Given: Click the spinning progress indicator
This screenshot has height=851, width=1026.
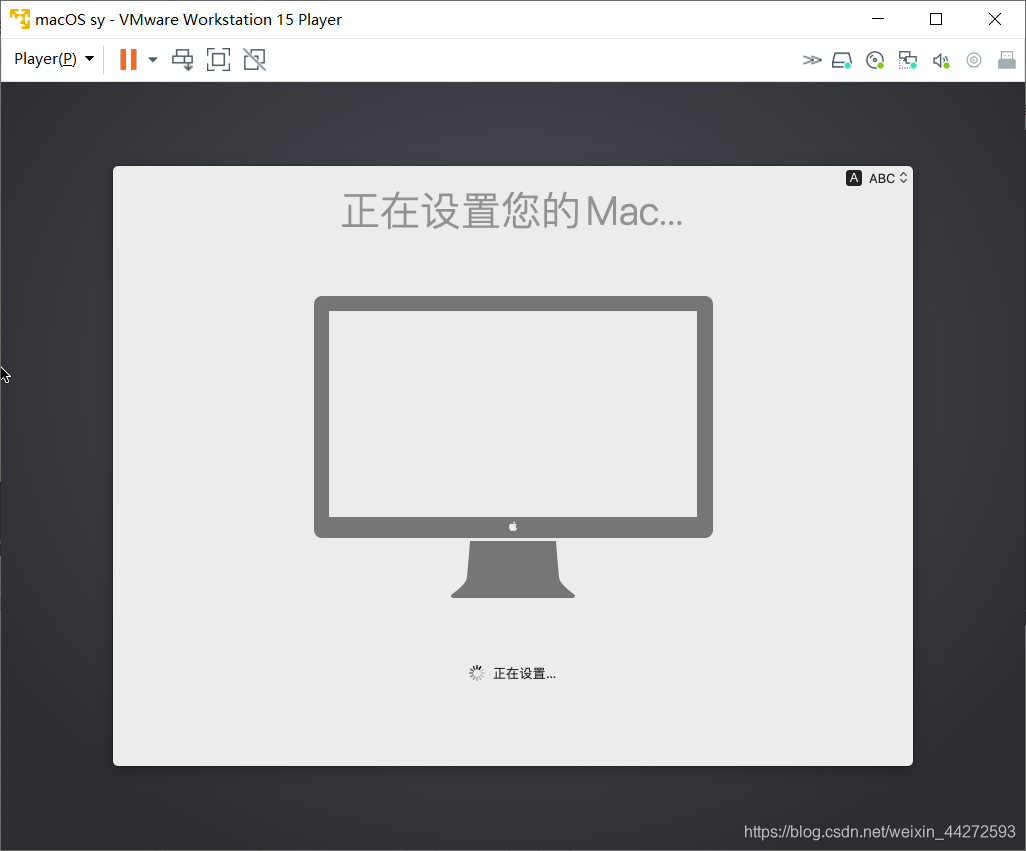Looking at the screenshot, I should [x=477, y=673].
